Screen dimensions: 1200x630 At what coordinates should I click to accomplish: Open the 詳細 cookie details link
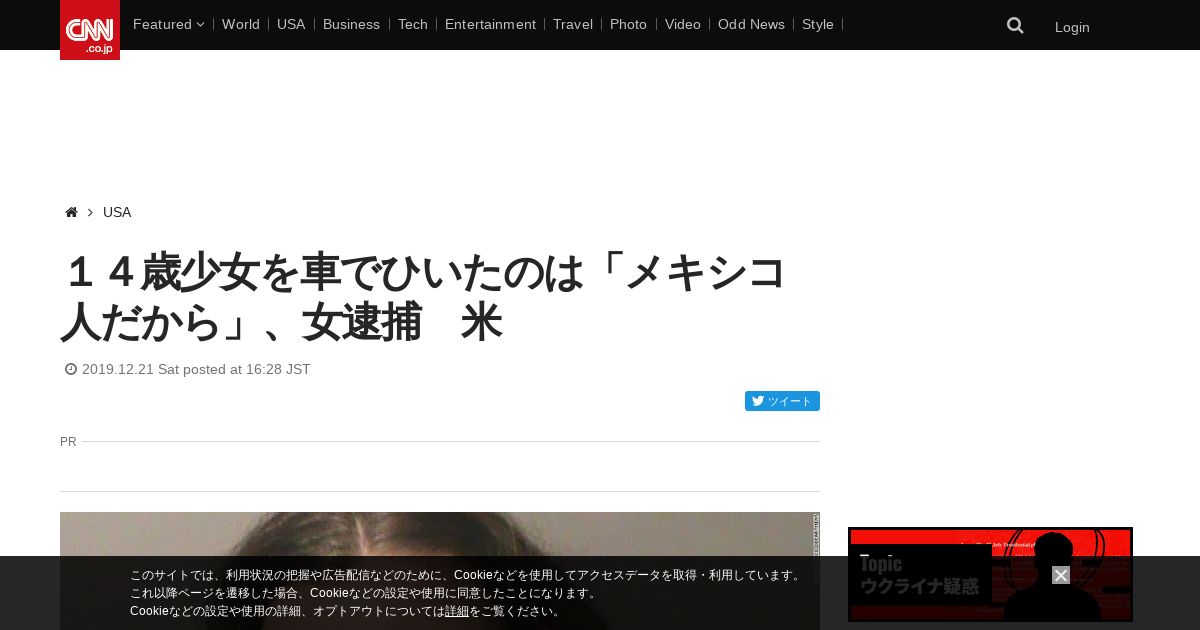(x=457, y=611)
